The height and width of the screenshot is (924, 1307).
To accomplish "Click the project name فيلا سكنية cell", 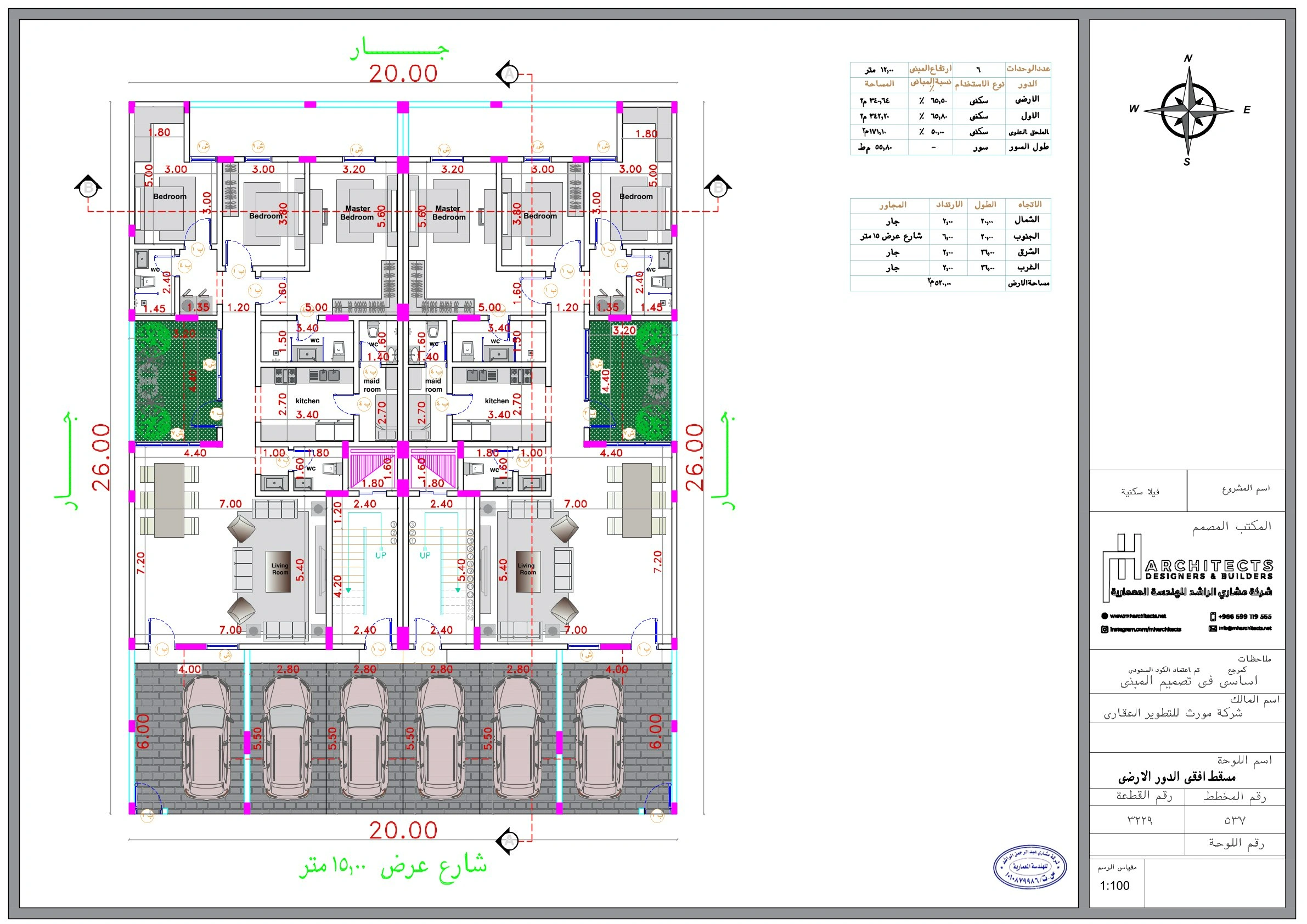I will coord(1140,491).
